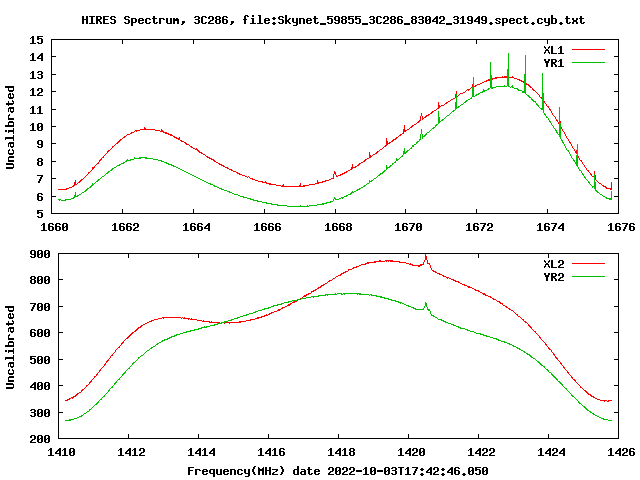The image size is (640, 480).
Task: Click the red XL1 legend line sample
Action: [588, 50]
